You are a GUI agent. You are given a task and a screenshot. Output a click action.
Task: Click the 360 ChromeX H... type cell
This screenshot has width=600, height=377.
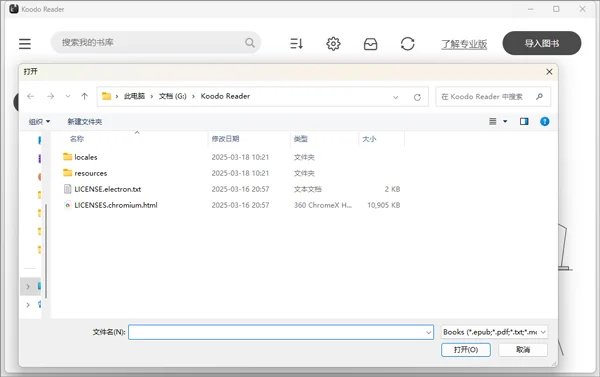(323, 205)
